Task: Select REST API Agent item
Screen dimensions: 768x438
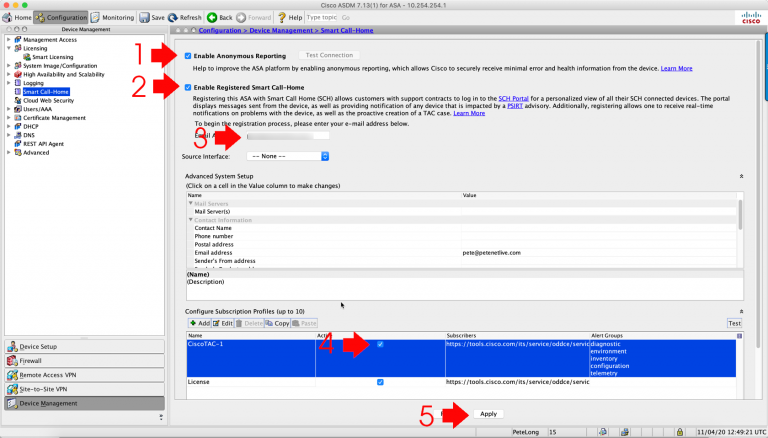Action: [x=43, y=144]
